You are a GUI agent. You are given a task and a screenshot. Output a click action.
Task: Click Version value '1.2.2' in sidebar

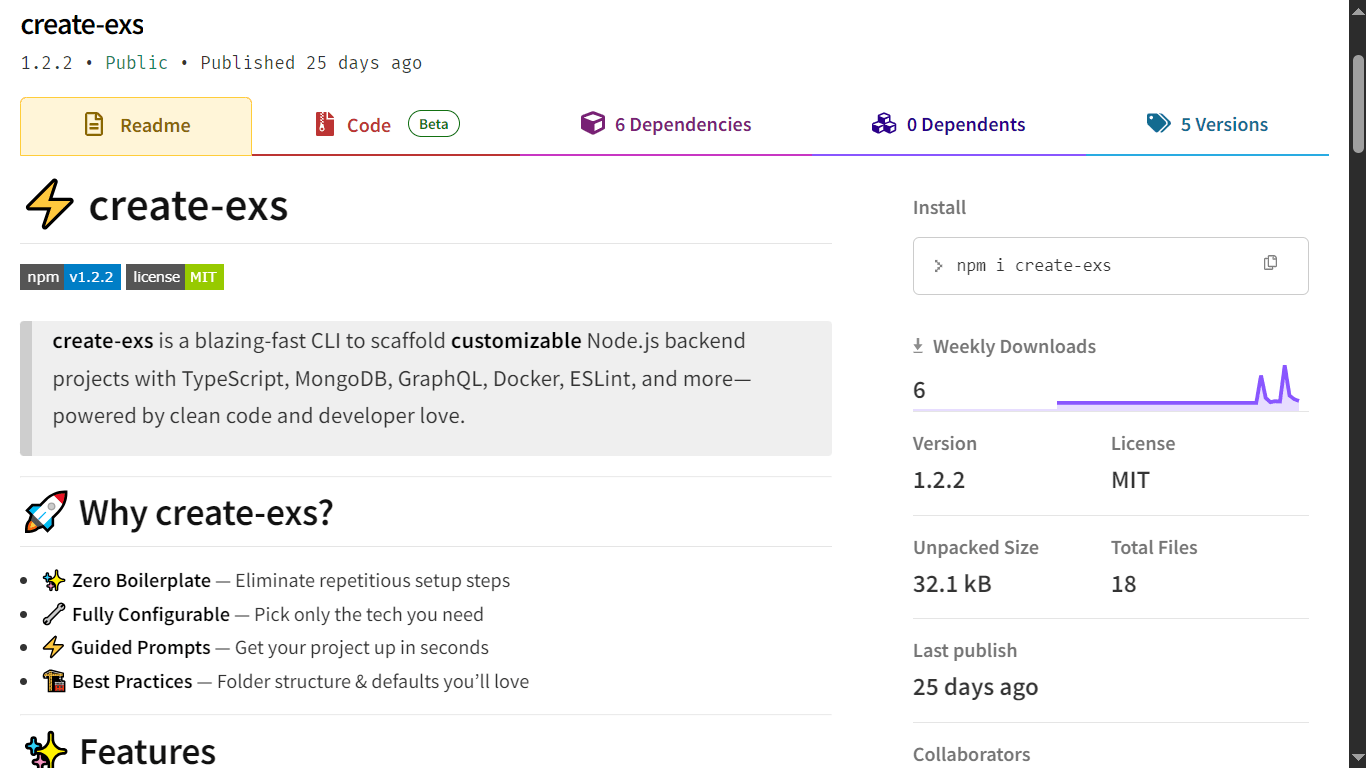(x=939, y=480)
